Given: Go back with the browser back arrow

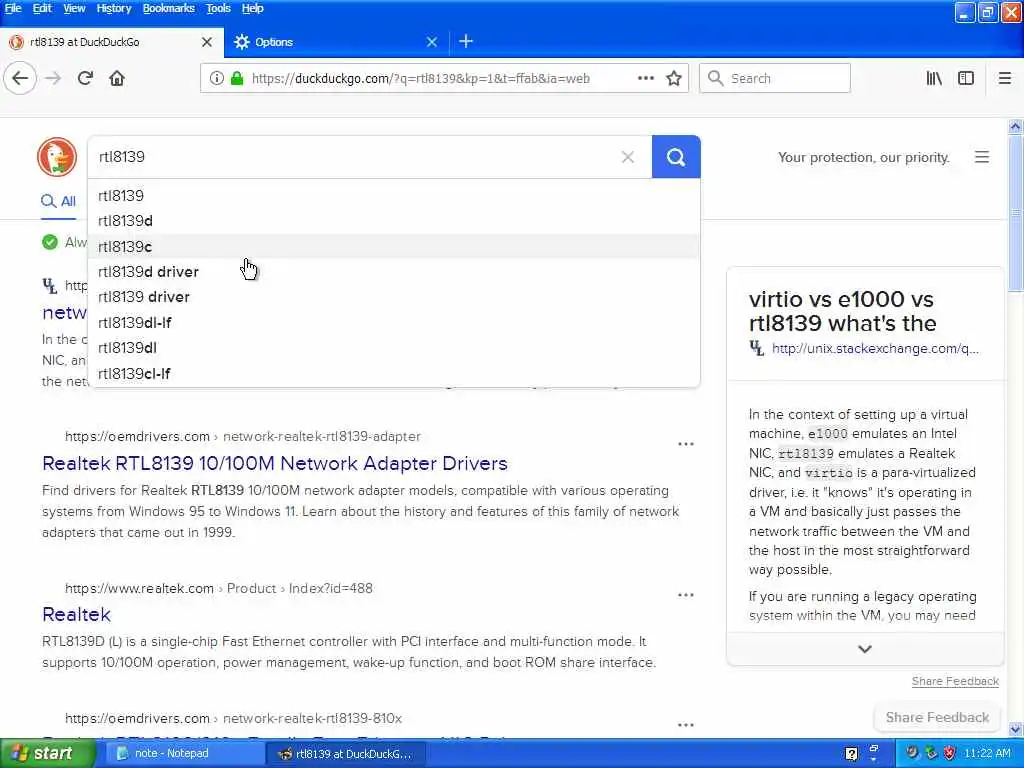Looking at the screenshot, I should pyautogui.click(x=20, y=78).
